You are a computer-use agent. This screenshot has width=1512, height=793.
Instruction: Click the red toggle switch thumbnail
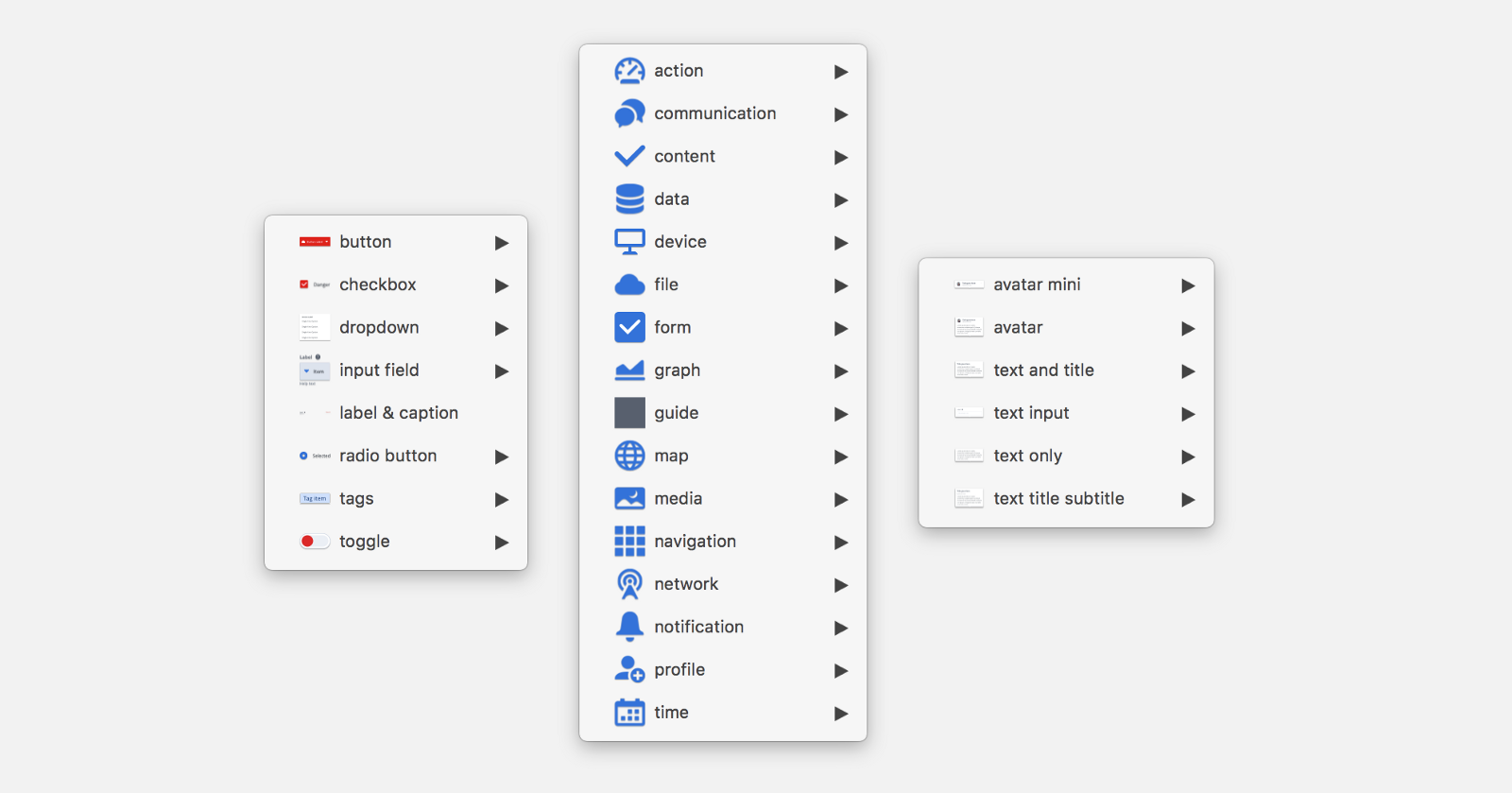point(315,542)
